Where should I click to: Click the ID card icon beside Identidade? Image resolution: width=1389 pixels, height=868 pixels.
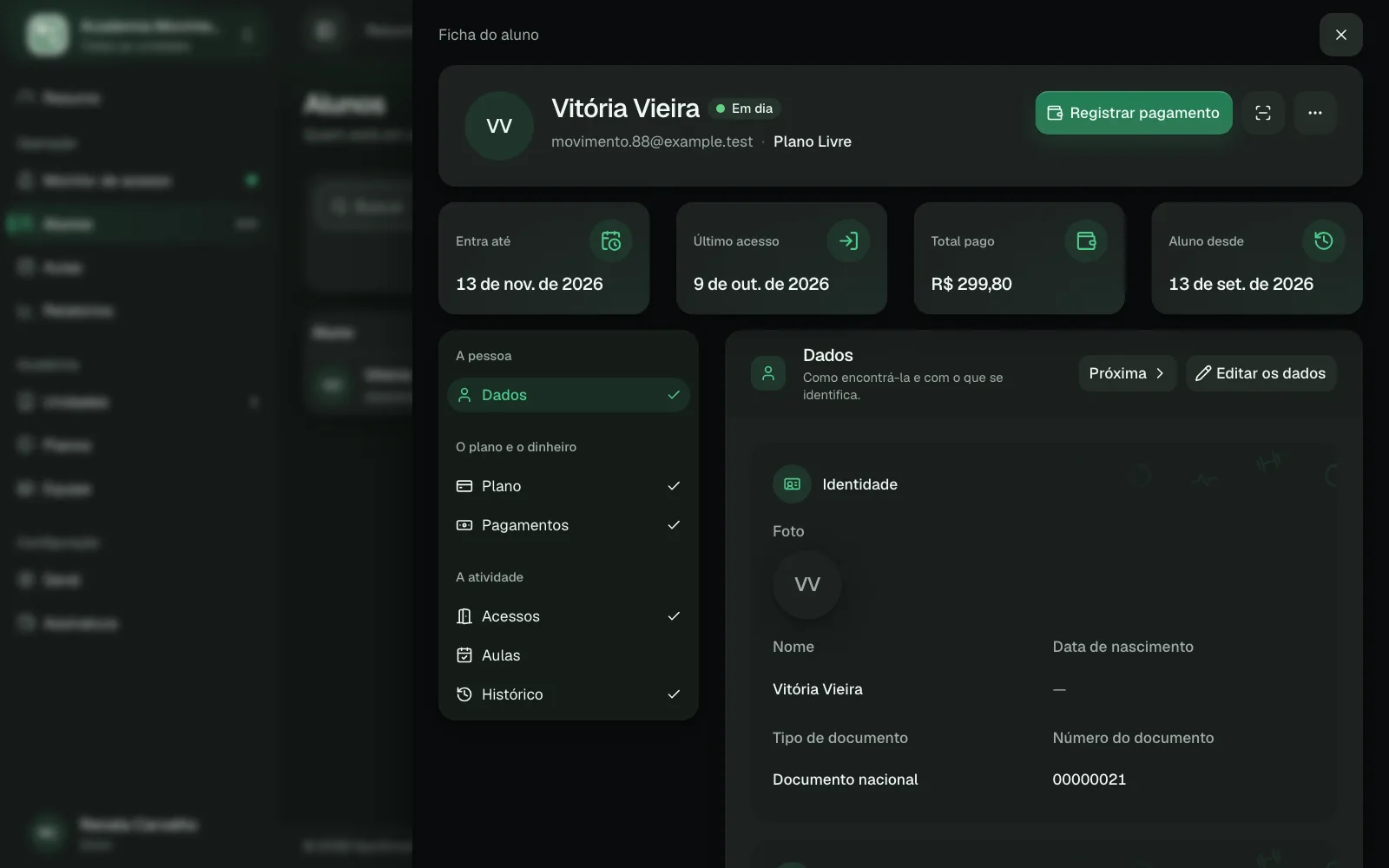[x=792, y=484]
